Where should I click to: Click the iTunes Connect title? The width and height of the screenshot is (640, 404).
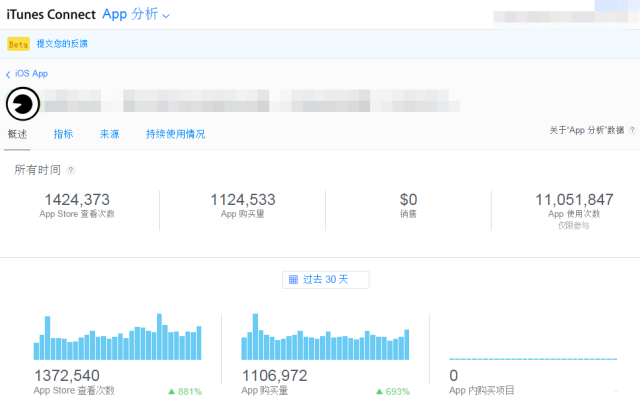pyautogui.click(x=51, y=15)
